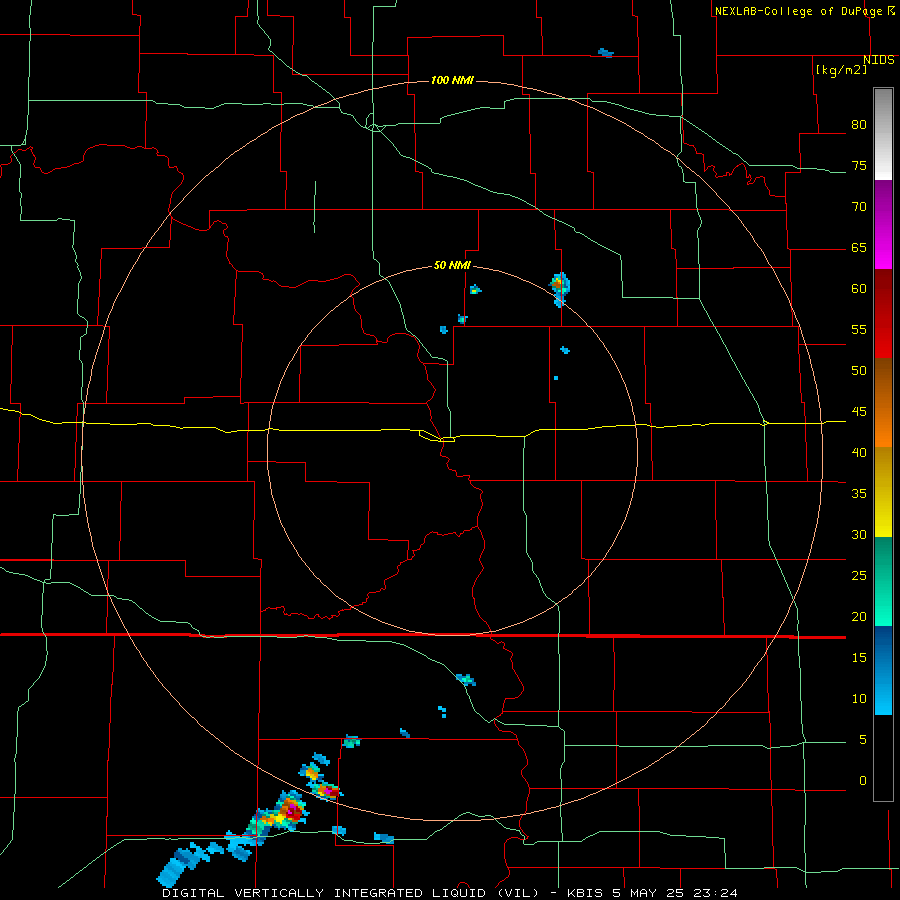Click the 30 value on the scale
This screenshot has height=900, width=900.
coord(859,535)
